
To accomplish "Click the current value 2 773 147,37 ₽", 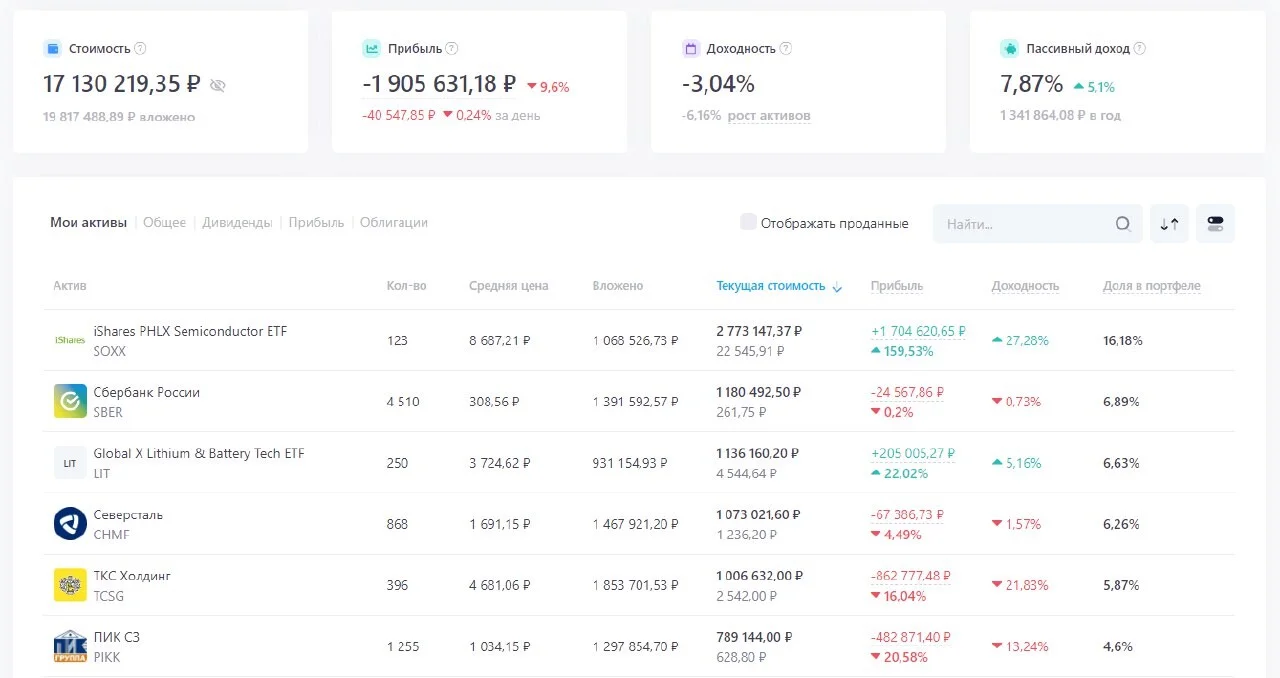I will pos(759,331).
